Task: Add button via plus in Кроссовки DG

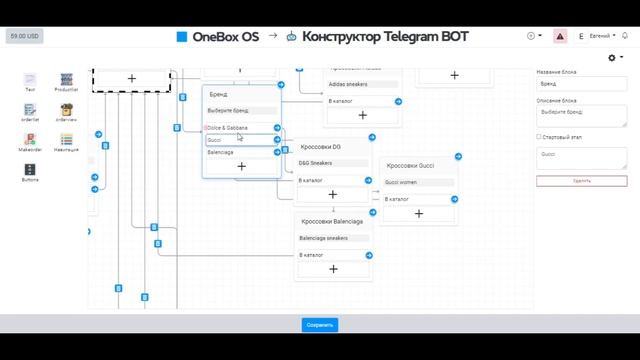Action: click(333, 195)
